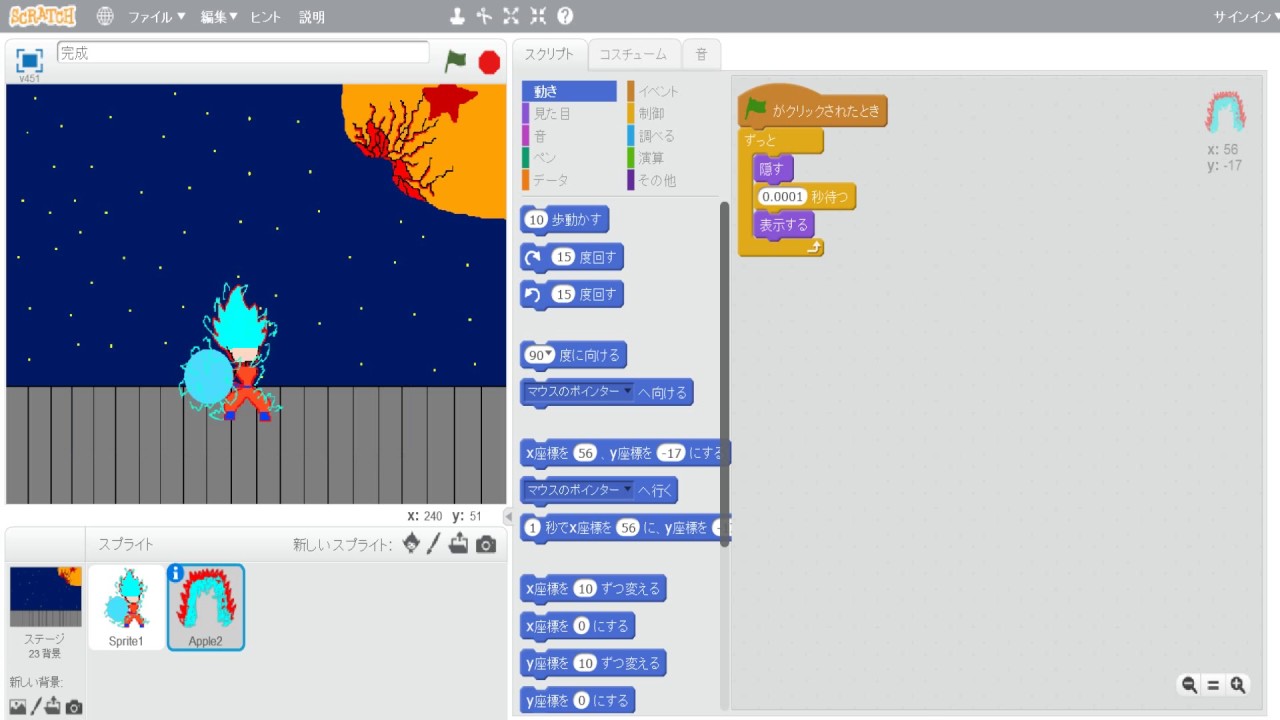Click the x座標を 10 ずつ変える block

593,589
